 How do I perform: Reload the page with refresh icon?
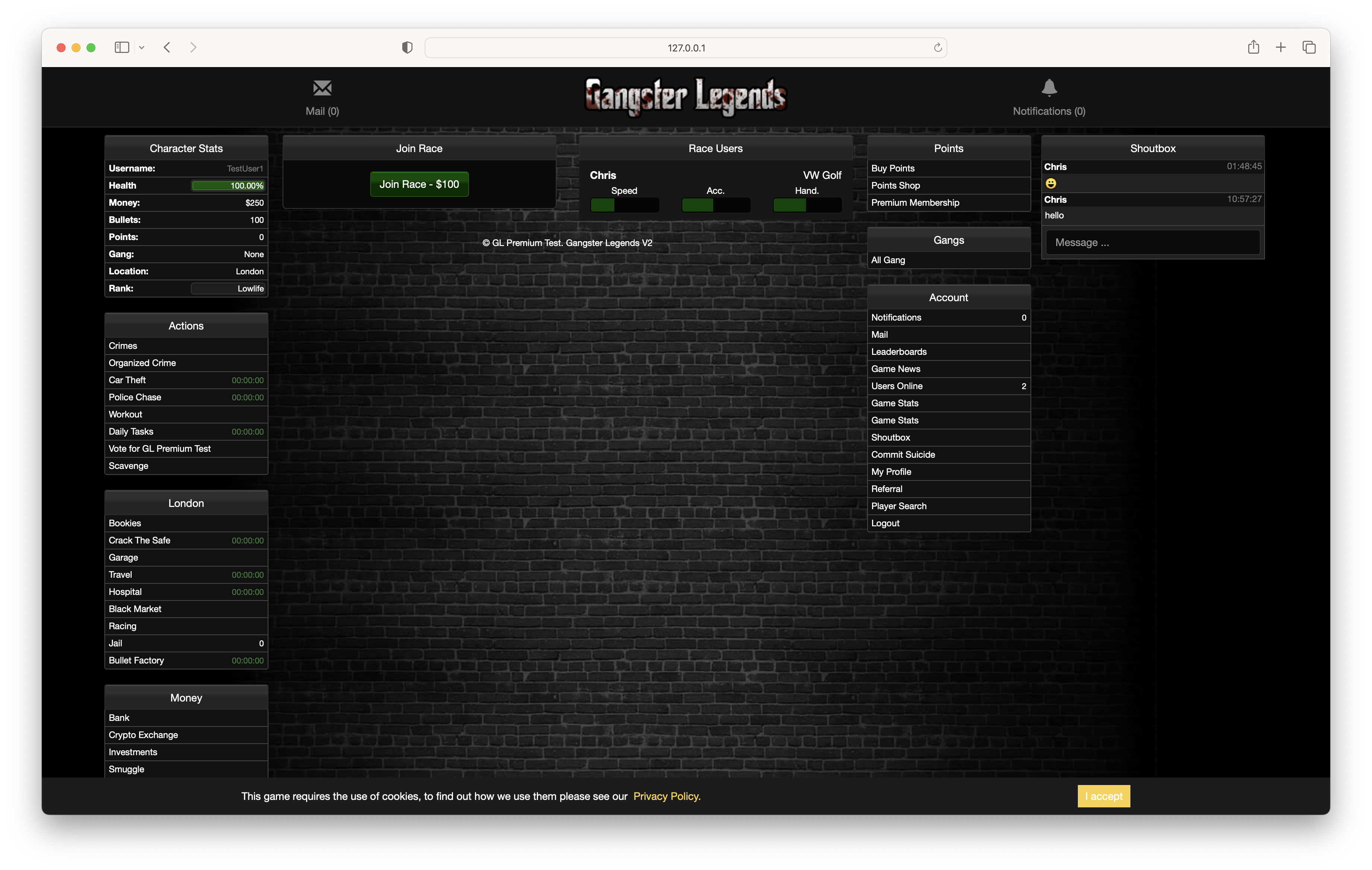[937, 47]
